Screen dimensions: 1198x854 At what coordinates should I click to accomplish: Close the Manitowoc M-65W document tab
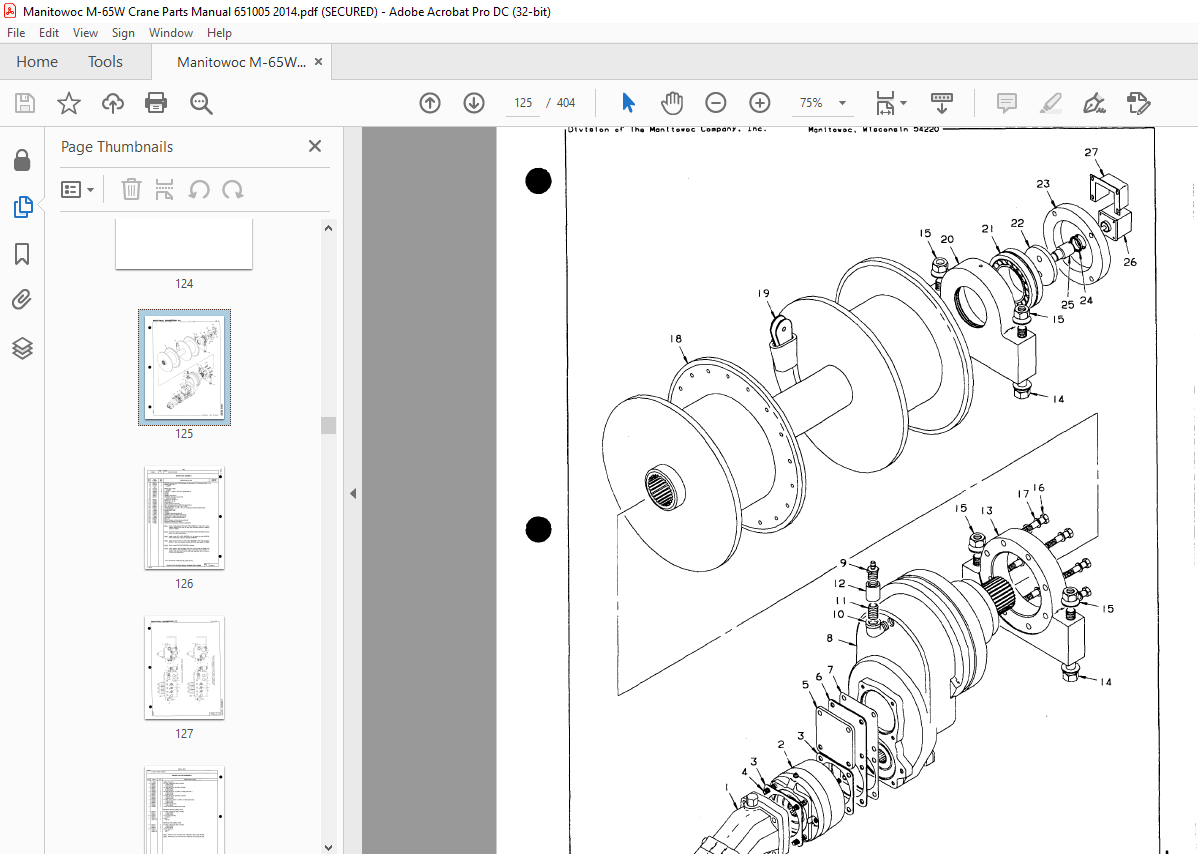pos(319,62)
